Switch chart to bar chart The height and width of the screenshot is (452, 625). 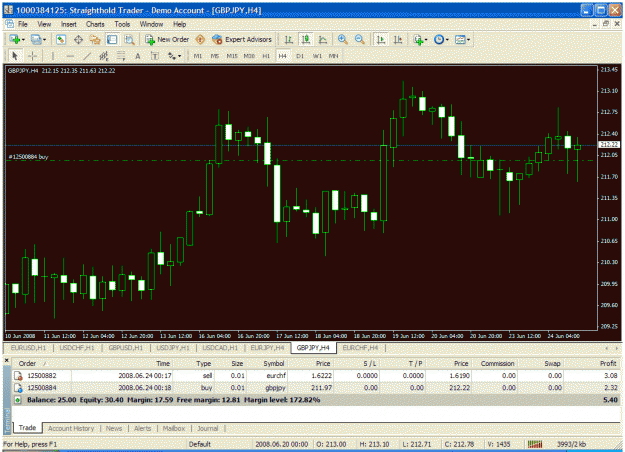(289, 39)
